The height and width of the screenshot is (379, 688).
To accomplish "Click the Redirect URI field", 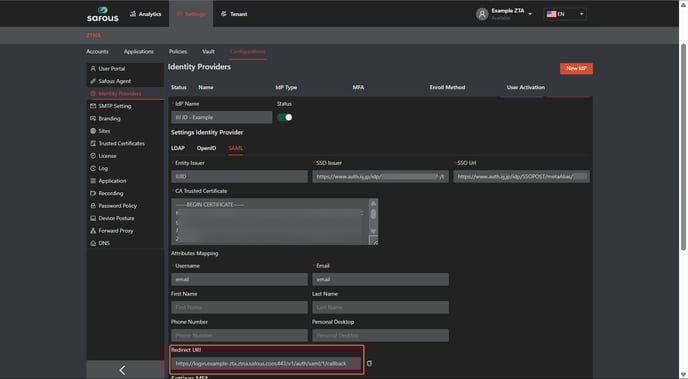I will pyautogui.click(x=266, y=364).
